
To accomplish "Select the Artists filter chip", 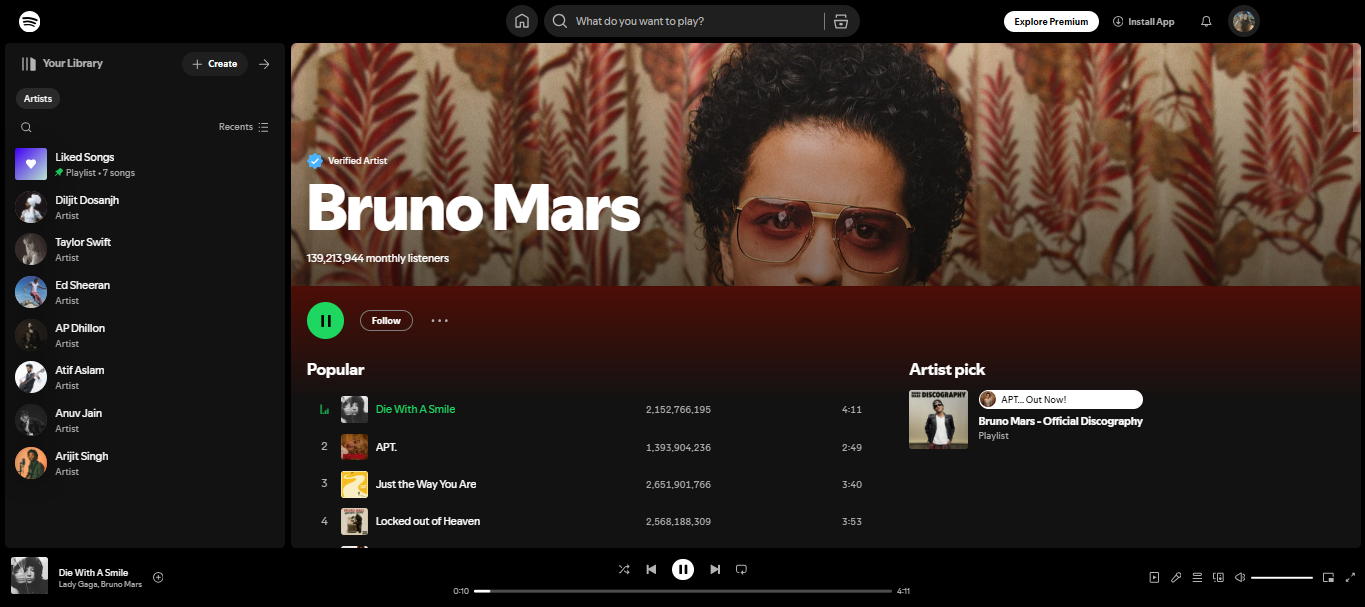I will coord(37,98).
